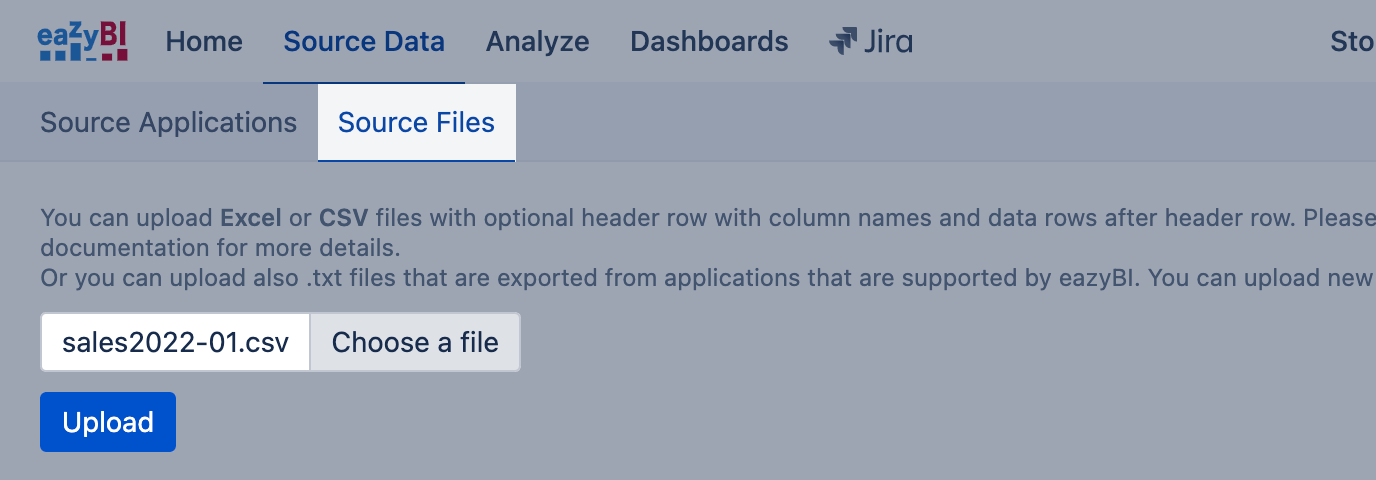Viewport: 1376px width, 480px height.
Task: Navigate to Dashboards
Action: [709, 42]
